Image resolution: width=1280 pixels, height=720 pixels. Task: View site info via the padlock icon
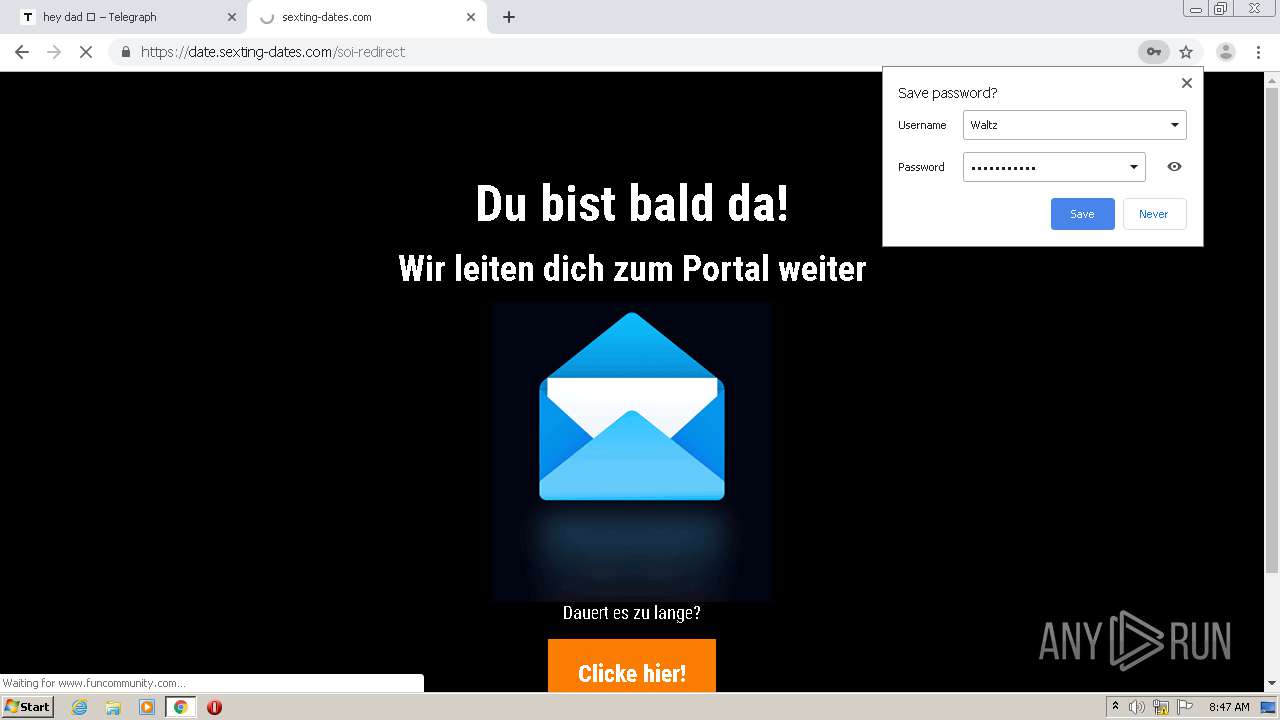point(125,52)
